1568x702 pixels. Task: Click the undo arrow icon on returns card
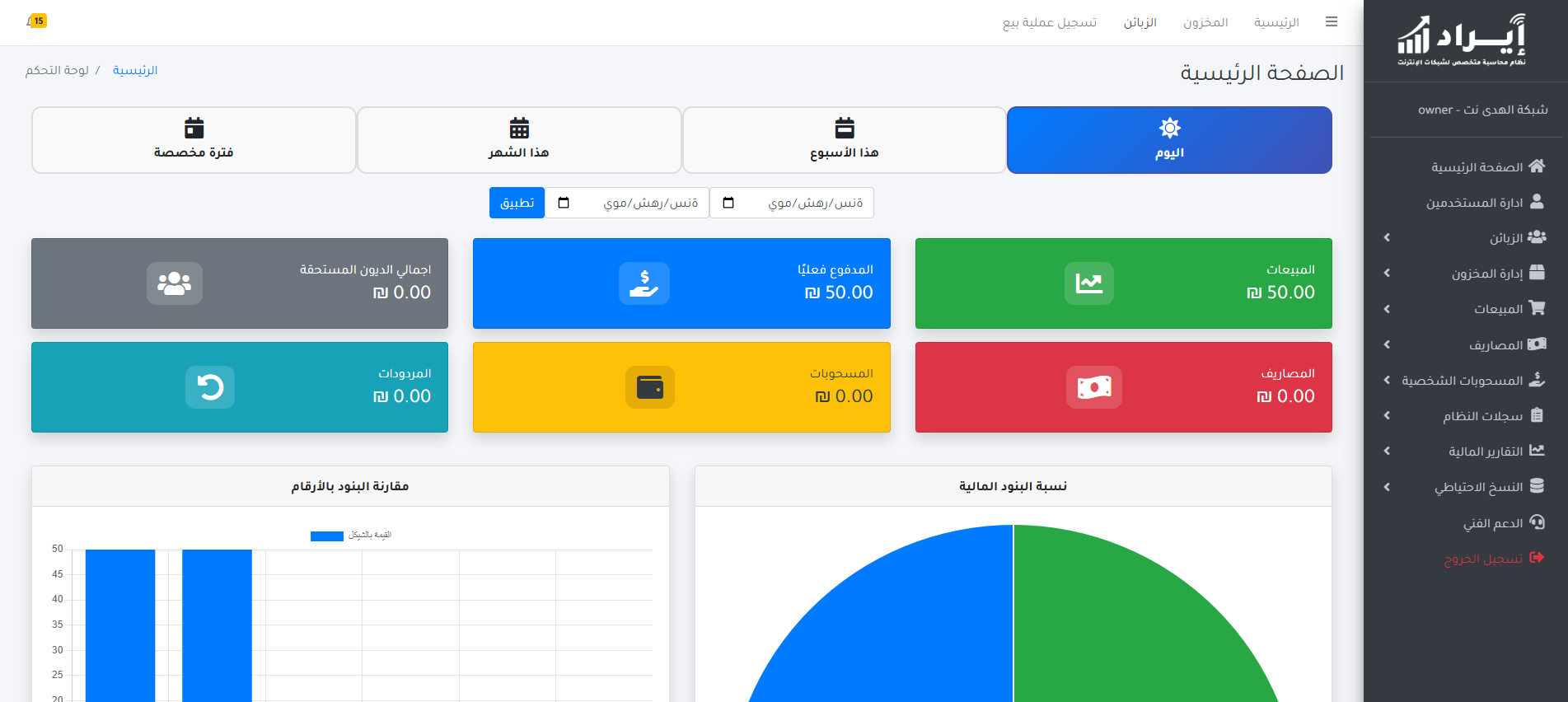point(210,387)
